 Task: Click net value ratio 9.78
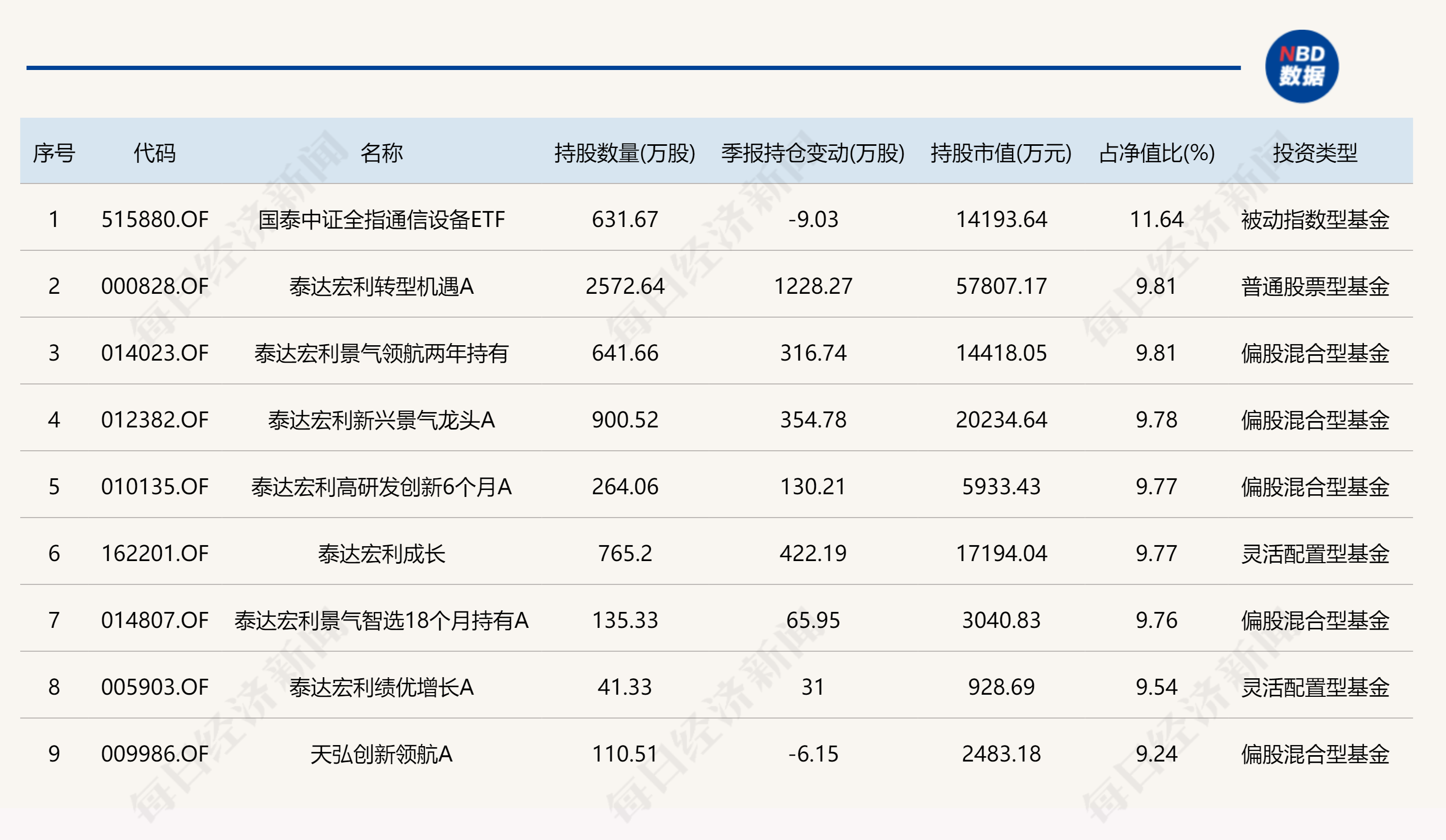pos(1157,420)
